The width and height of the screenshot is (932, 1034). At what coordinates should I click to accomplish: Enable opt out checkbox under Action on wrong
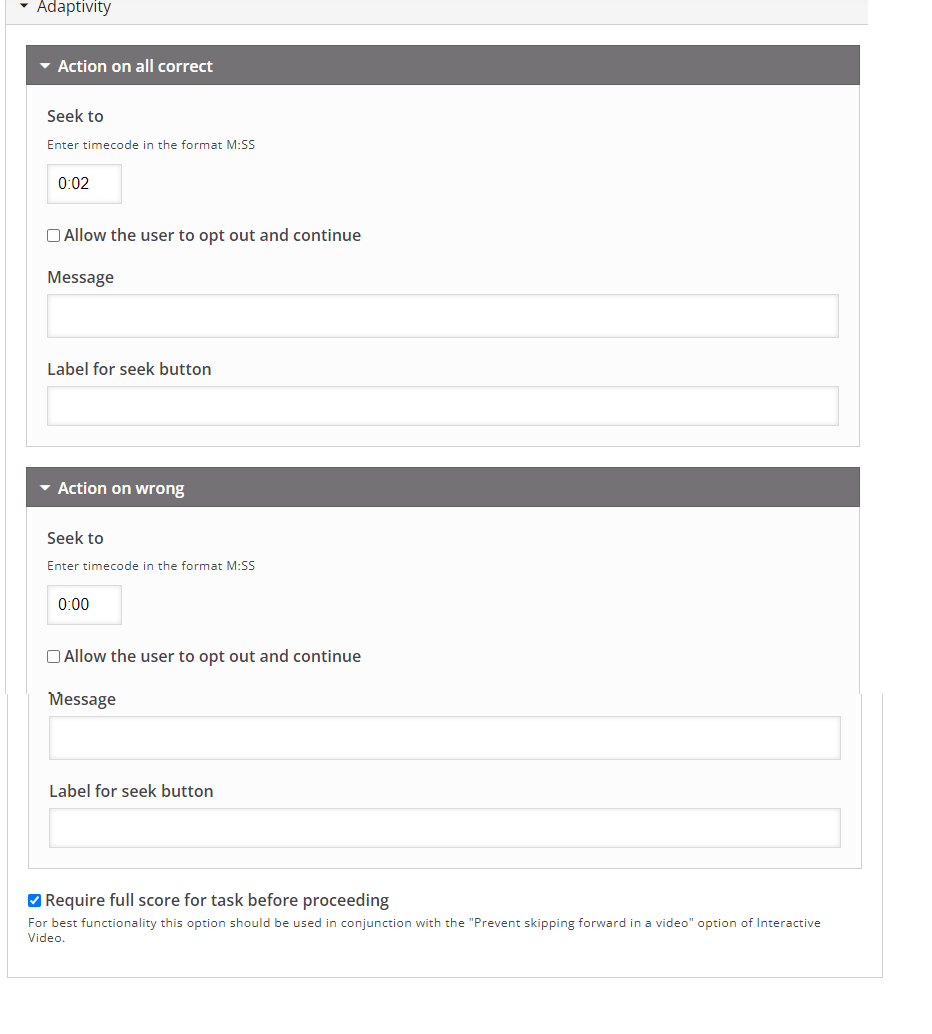click(53, 656)
